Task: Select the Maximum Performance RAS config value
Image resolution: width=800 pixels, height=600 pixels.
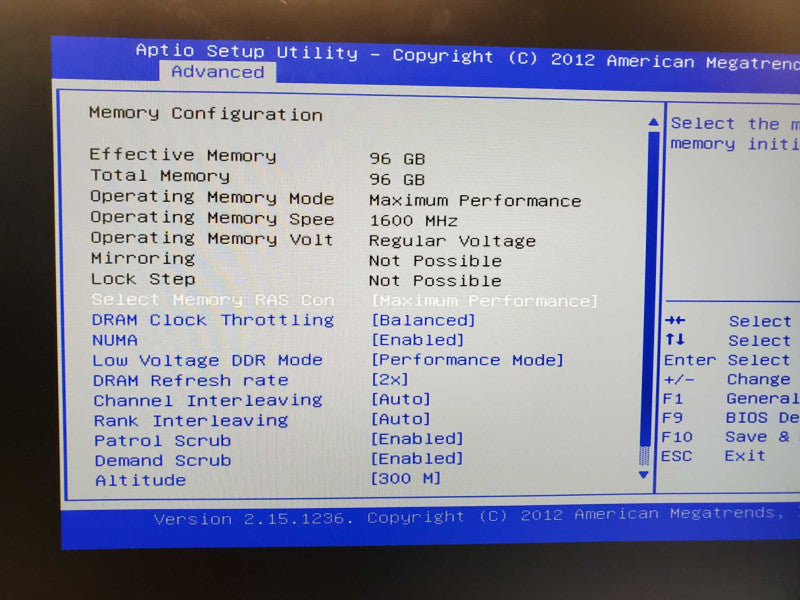Action: 484,301
